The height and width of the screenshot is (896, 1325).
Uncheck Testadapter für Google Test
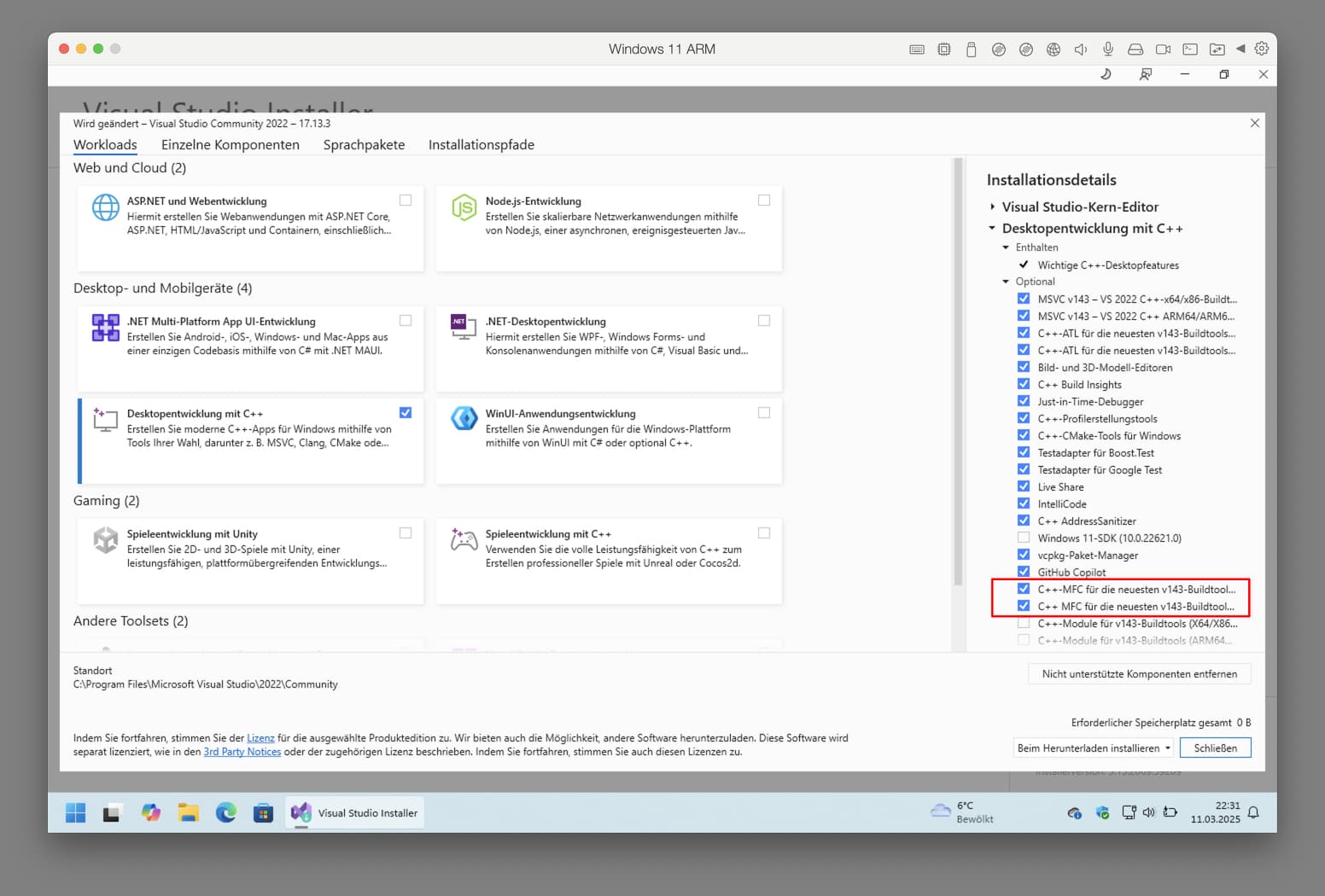(x=1024, y=469)
